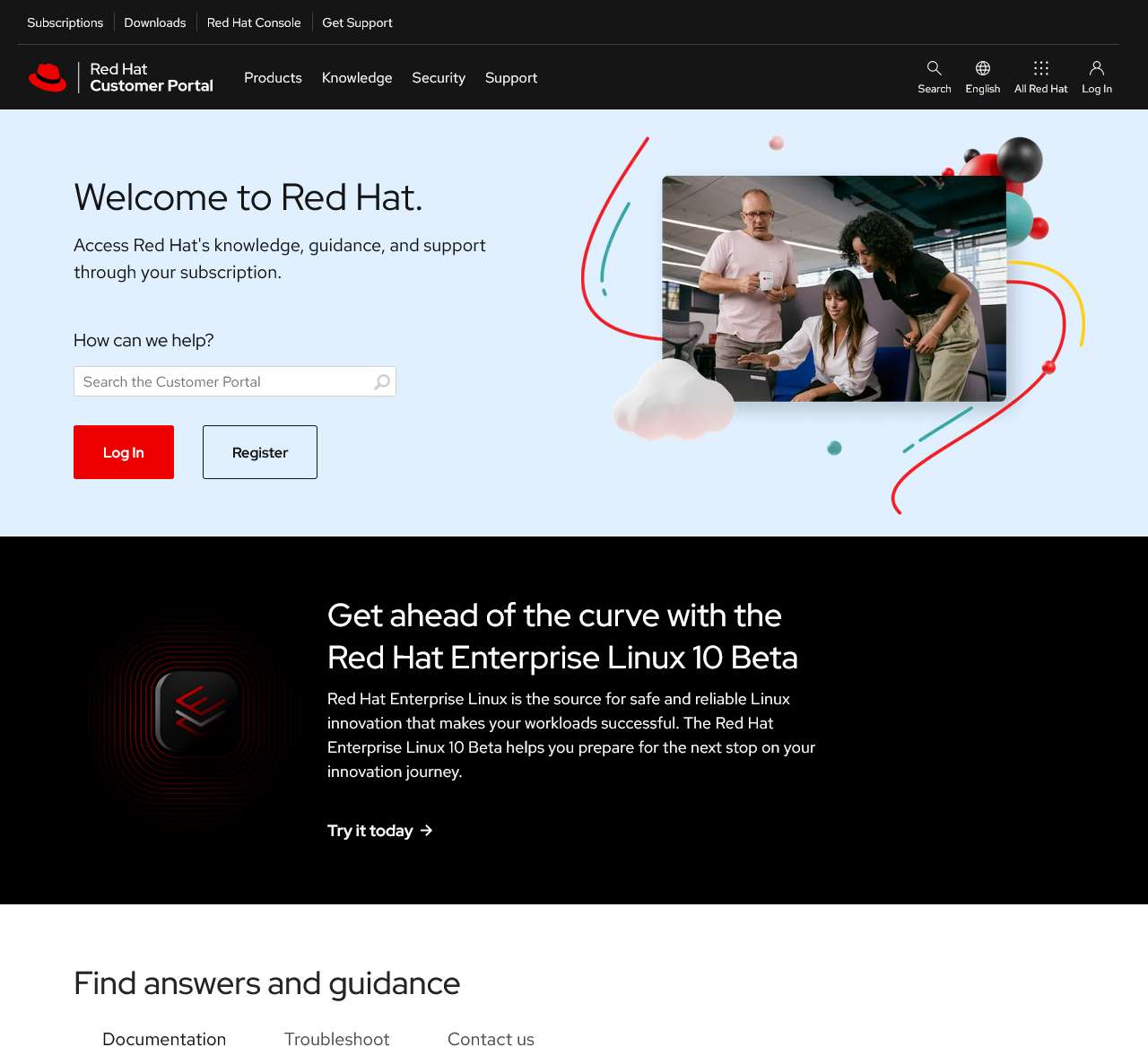Screen dimensions: 1148x1047
Task: Open the Downloads link
Action: [154, 22]
